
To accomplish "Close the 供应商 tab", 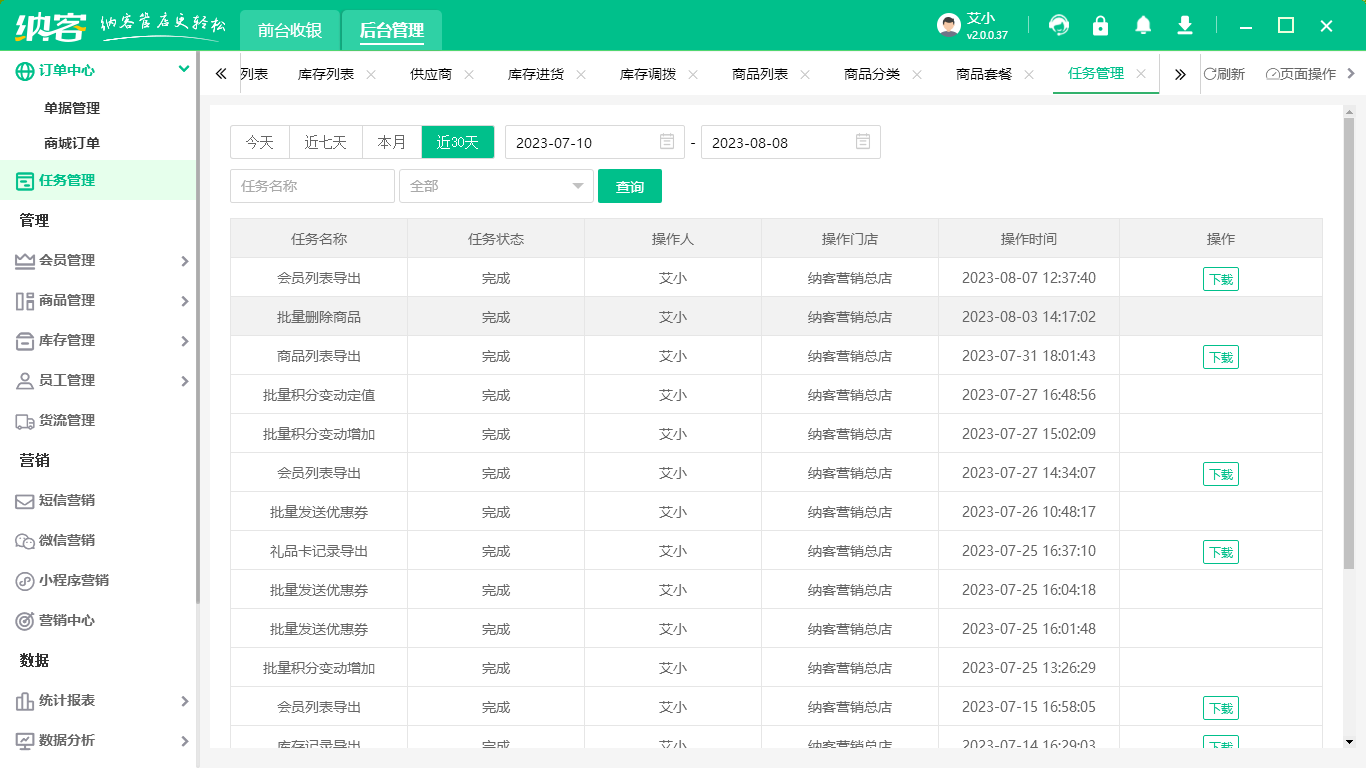I will [469, 74].
